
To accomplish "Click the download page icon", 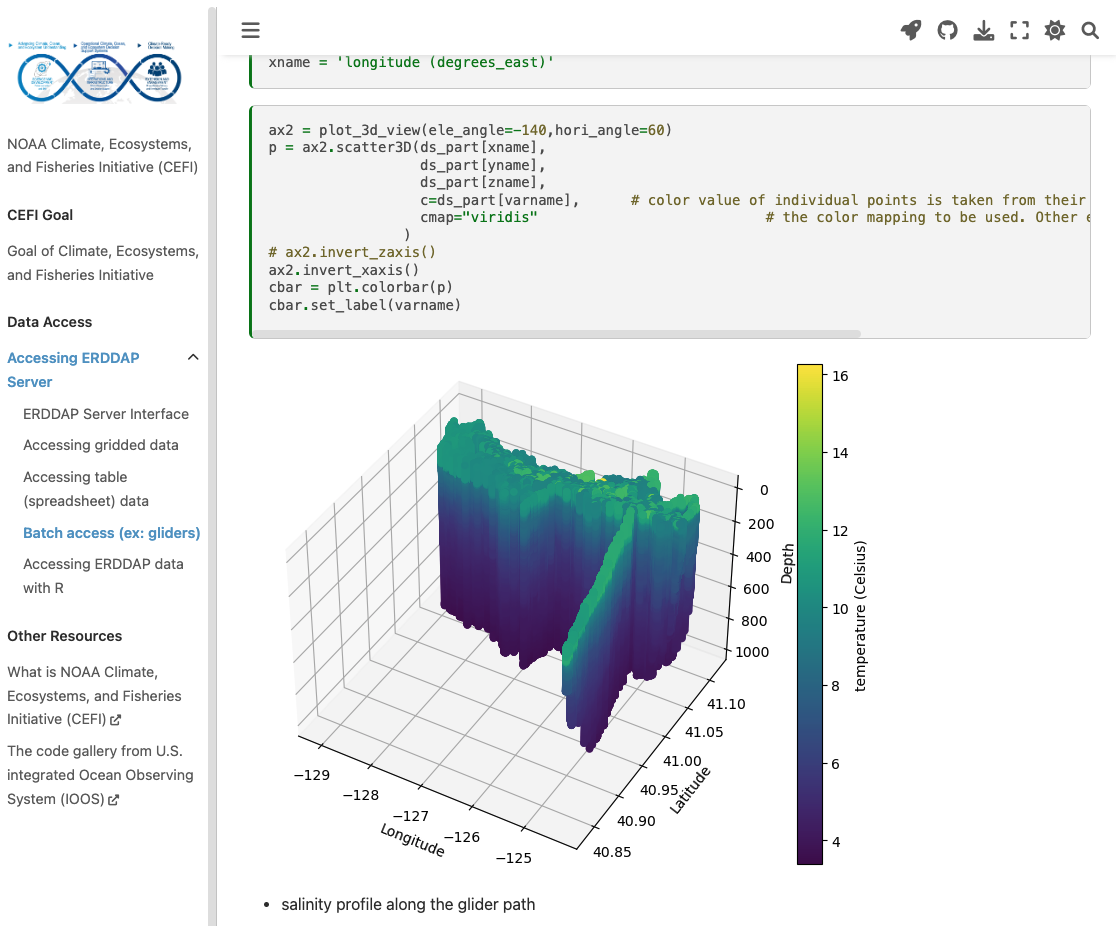I will (984, 30).
